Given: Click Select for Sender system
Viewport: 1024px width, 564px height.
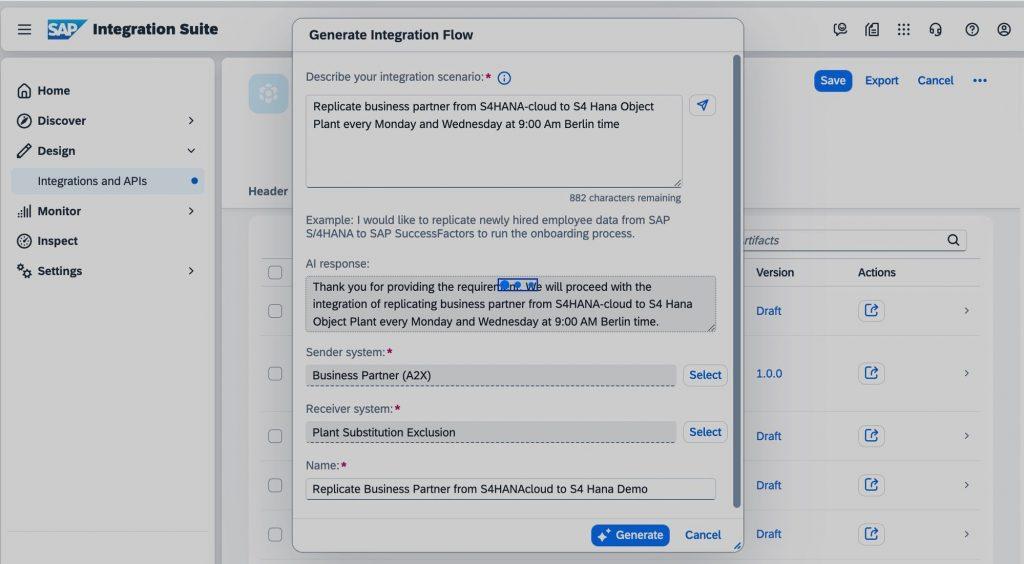Looking at the screenshot, I should (705, 375).
